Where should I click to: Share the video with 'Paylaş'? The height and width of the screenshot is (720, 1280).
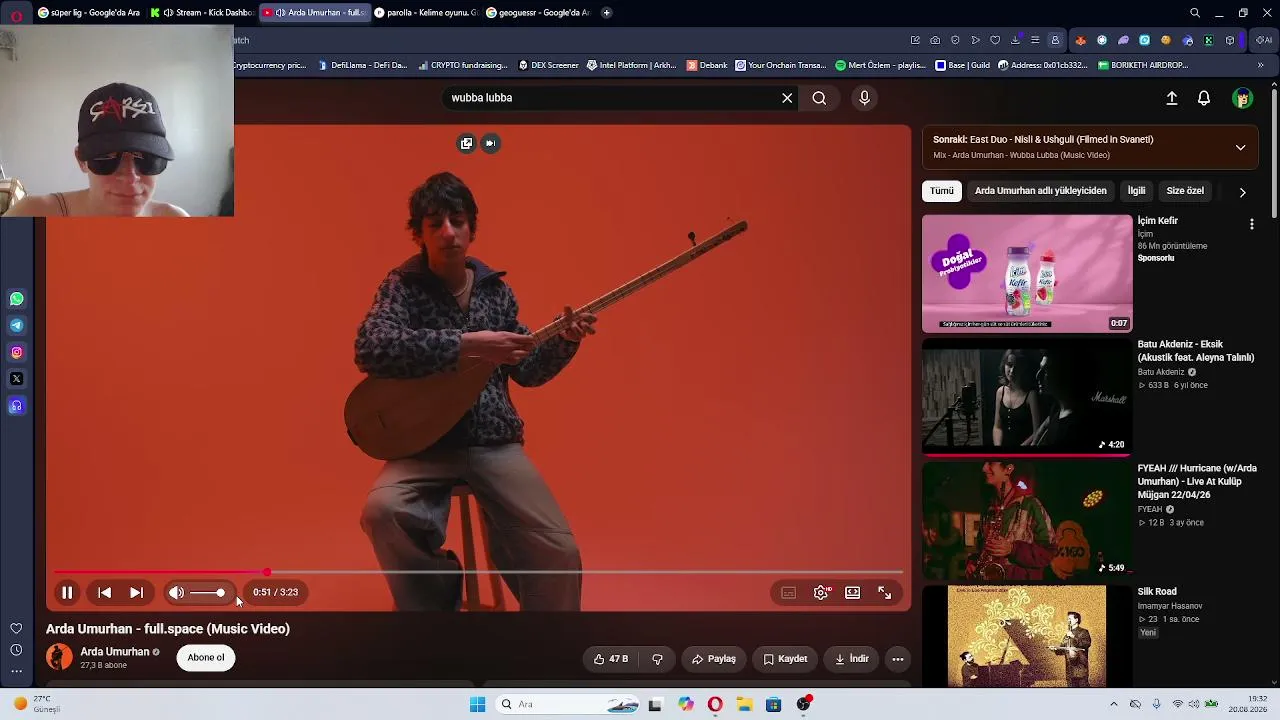click(x=714, y=659)
